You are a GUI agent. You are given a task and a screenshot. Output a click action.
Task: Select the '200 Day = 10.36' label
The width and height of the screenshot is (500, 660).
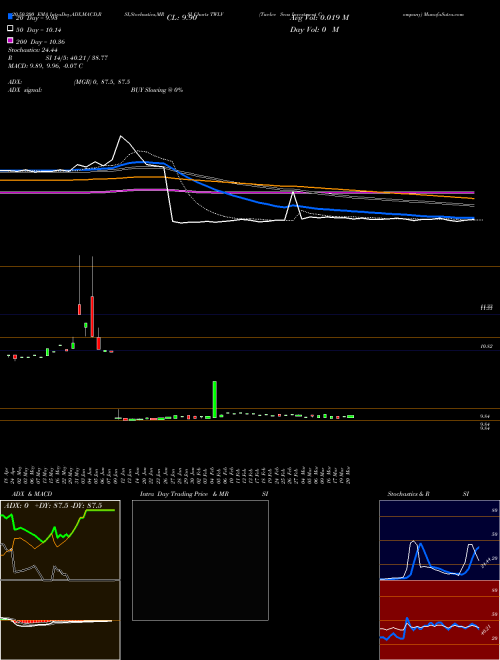click(40, 42)
